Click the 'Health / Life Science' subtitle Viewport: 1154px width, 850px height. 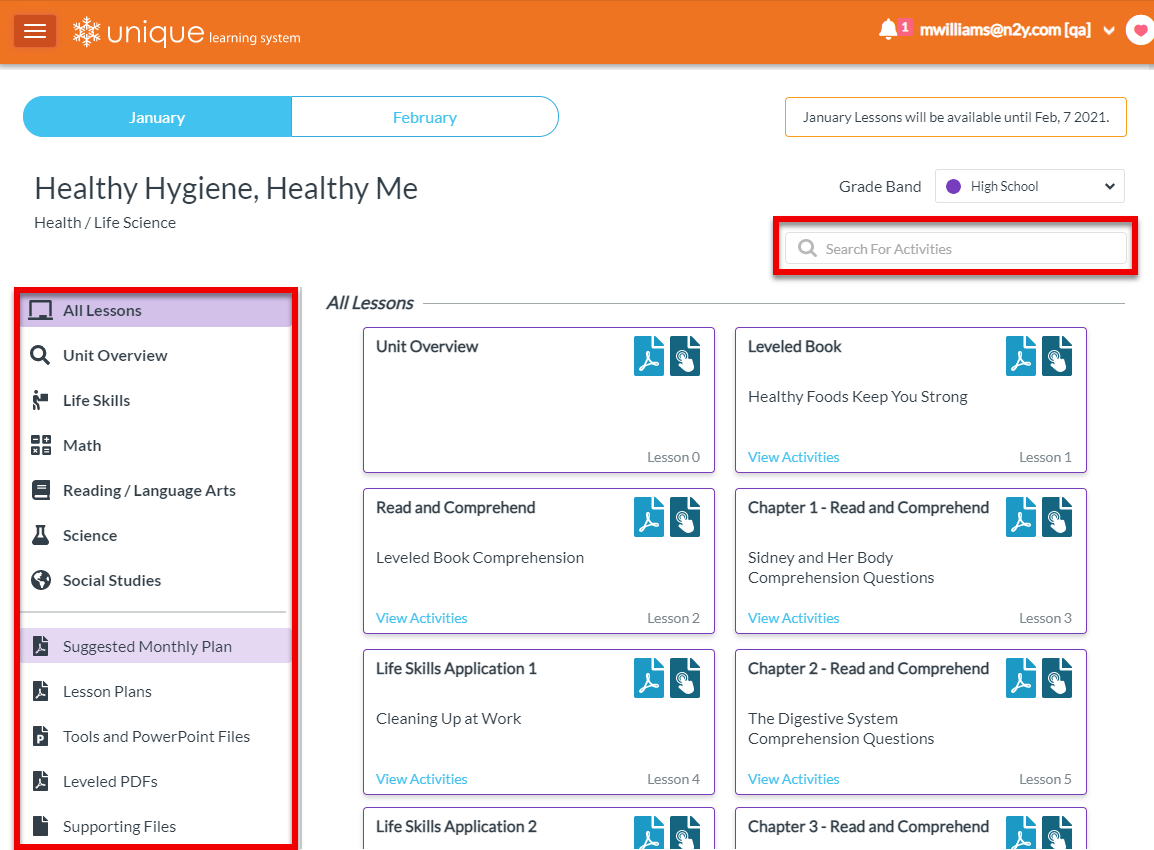pos(105,222)
